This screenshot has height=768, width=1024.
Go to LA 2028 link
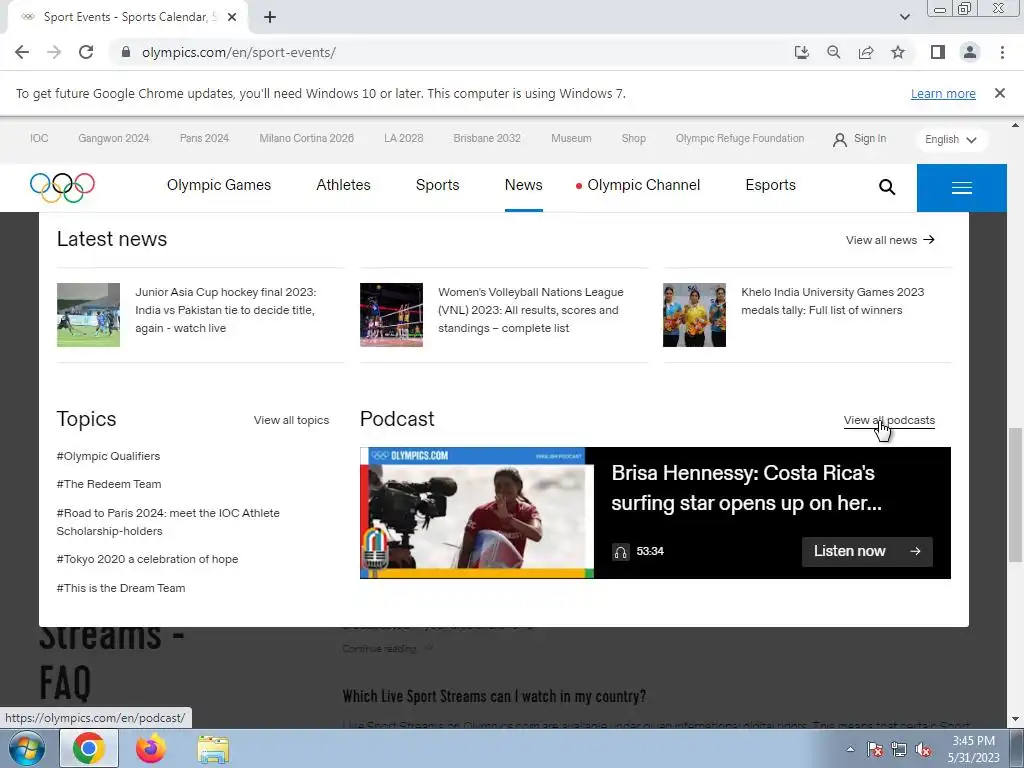pyautogui.click(x=404, y=138)
